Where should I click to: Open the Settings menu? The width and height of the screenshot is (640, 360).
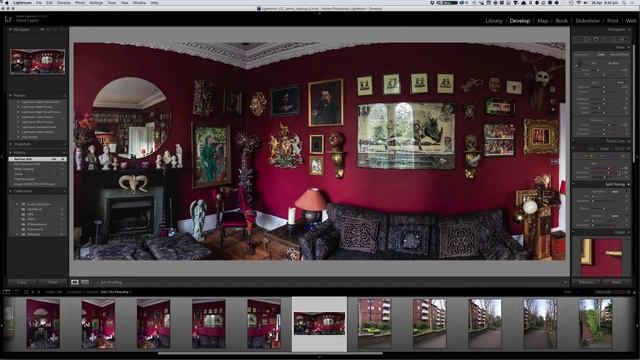coord(96,3)
